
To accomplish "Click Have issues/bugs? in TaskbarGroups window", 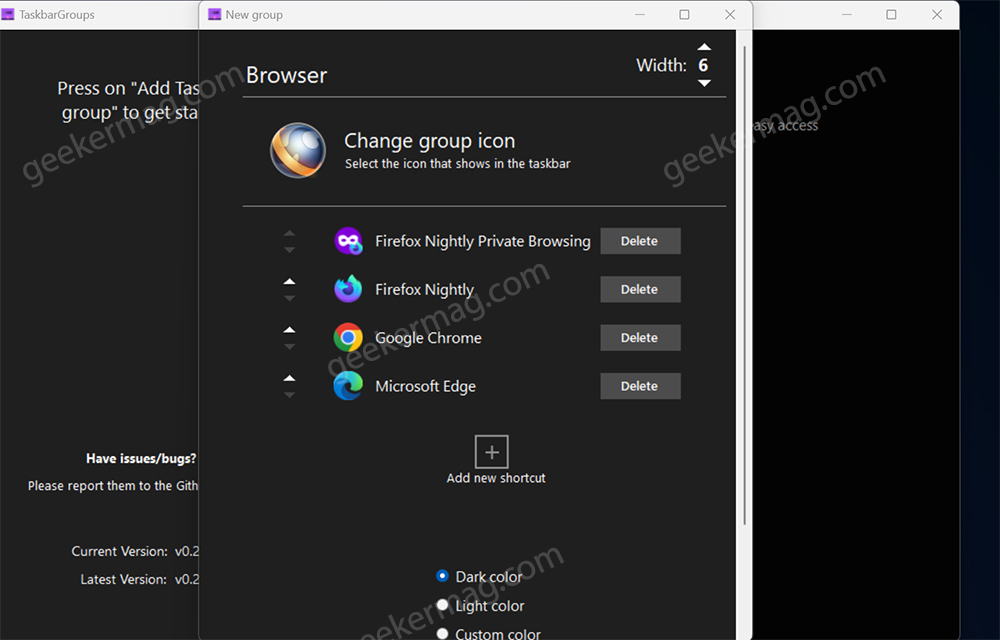I will [141, 459].
